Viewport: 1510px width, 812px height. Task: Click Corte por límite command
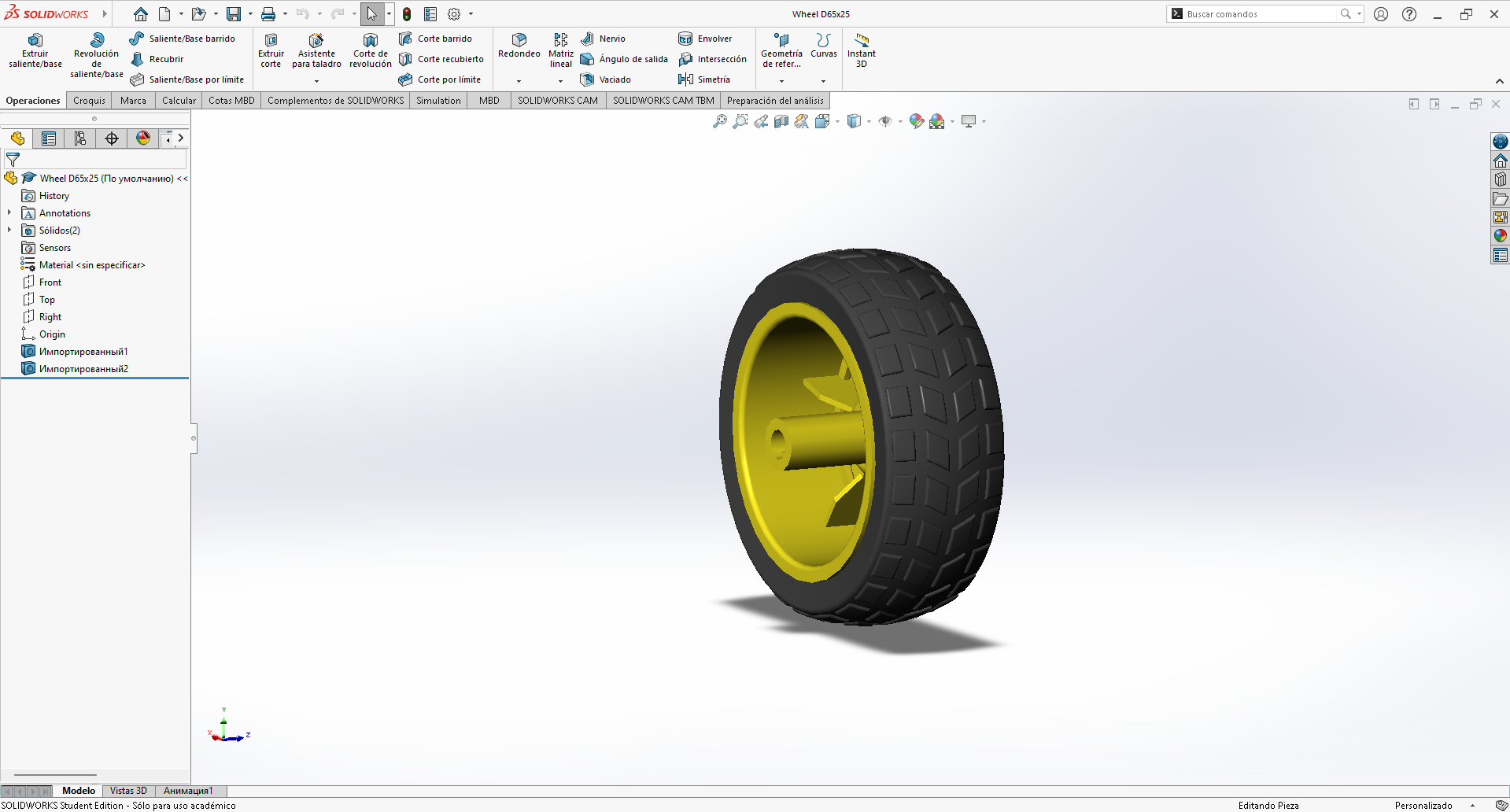tap(440, 79)
